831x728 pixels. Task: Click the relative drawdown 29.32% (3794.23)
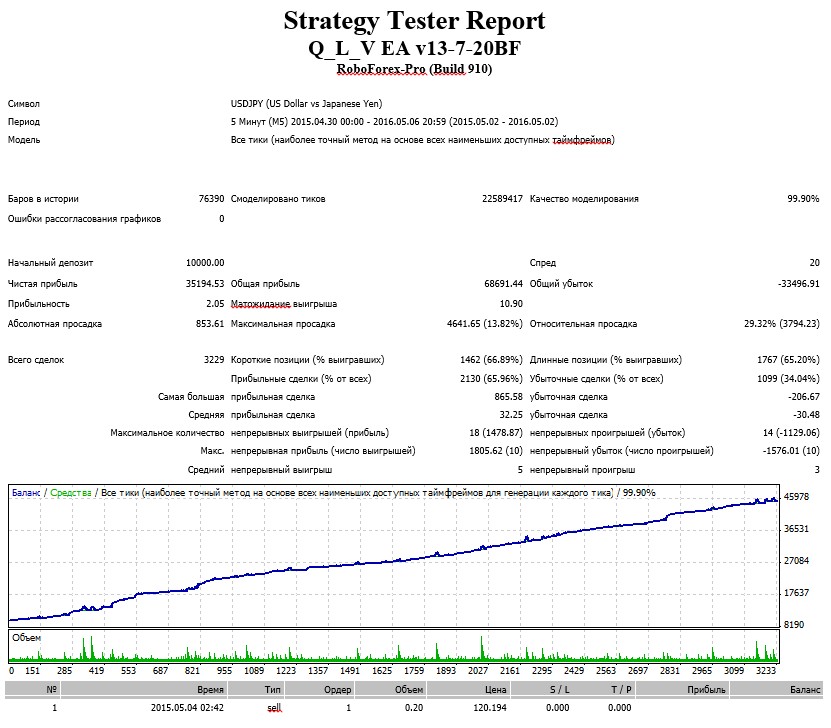click(x=782, y=324)
